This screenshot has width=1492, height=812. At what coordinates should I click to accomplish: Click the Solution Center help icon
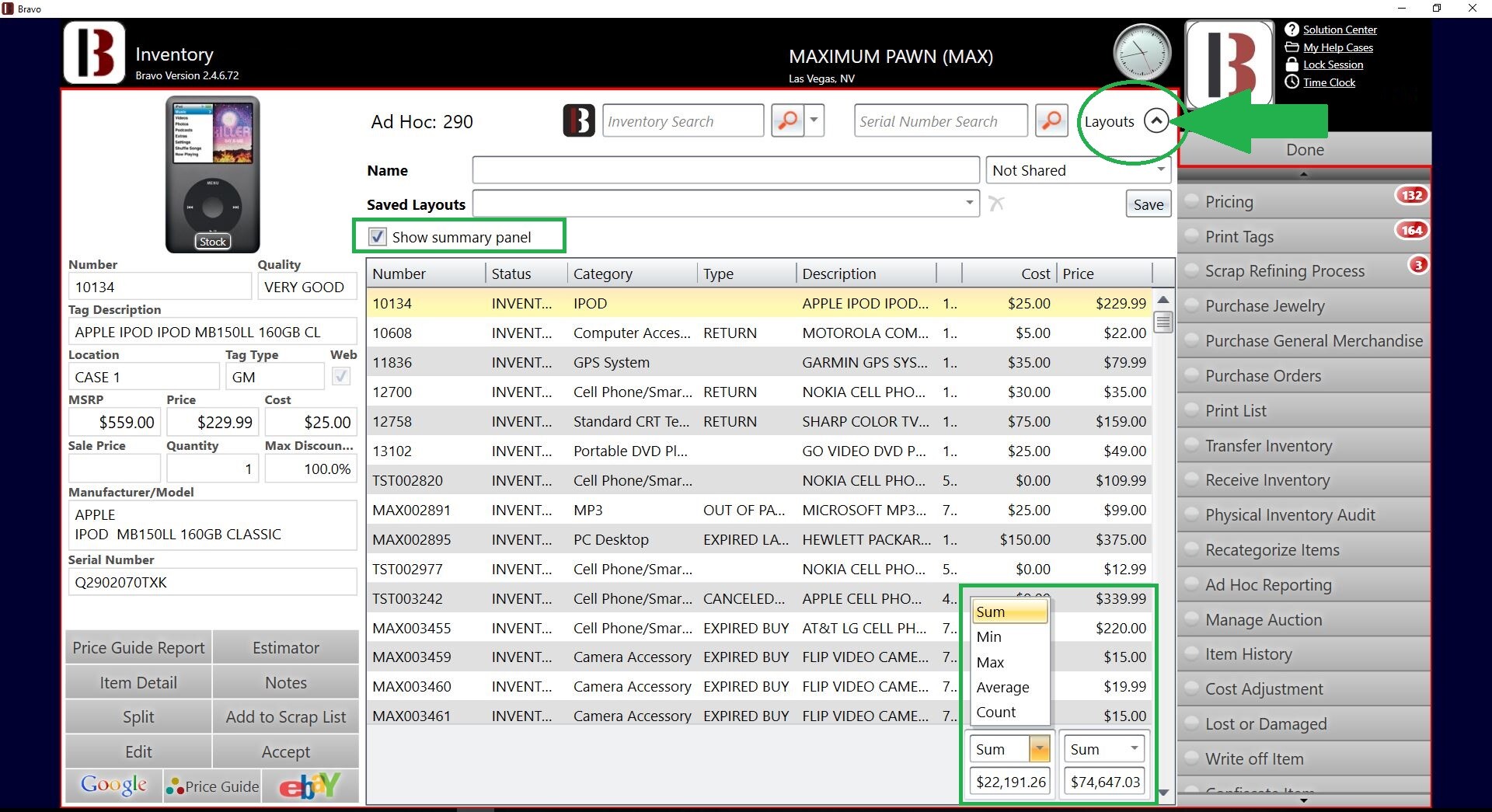[1292, 30]
